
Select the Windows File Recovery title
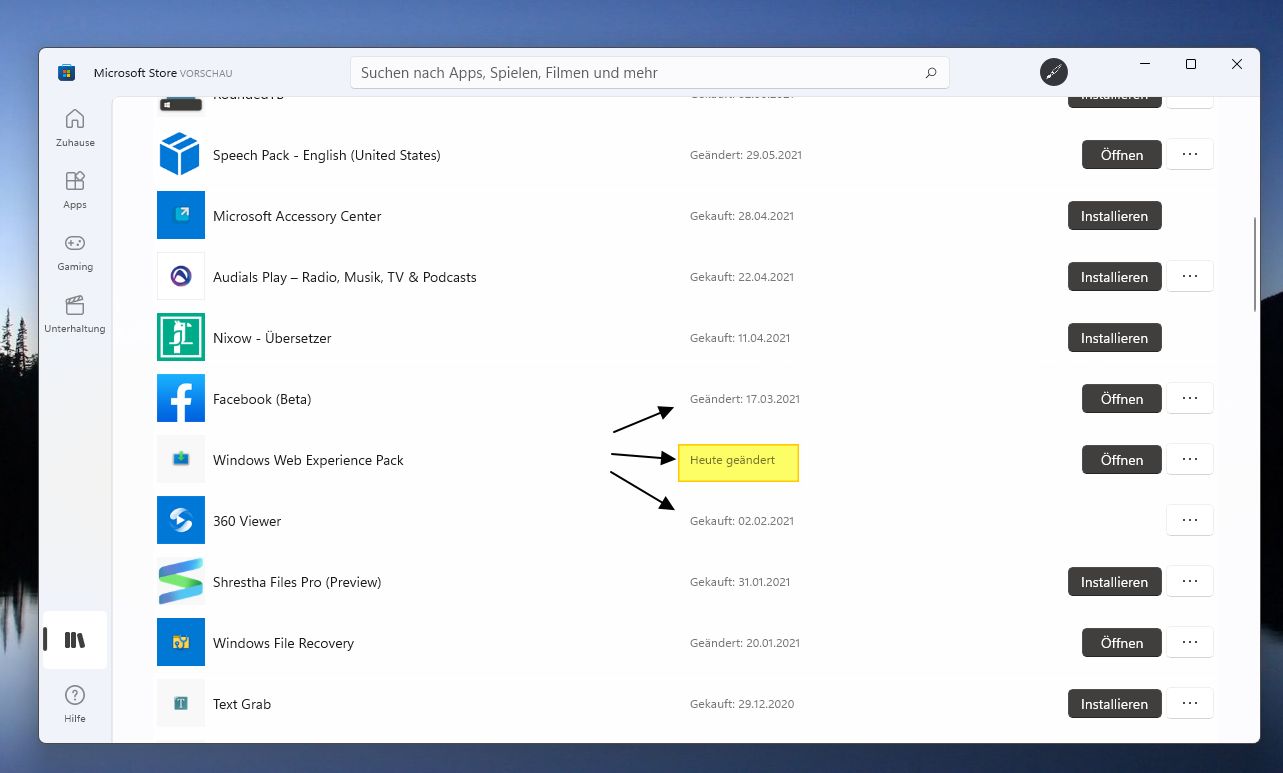pos(283,643)
